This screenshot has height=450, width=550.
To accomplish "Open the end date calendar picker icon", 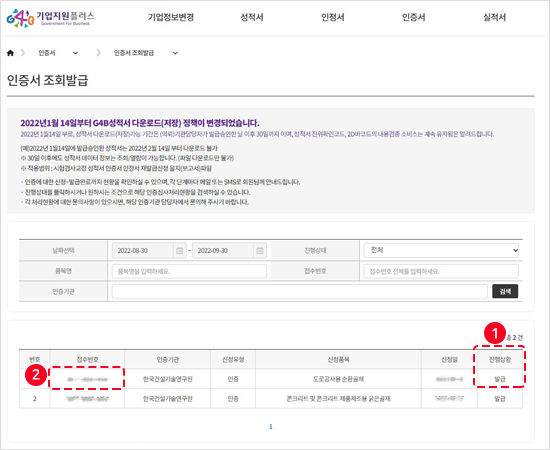I will click(x=260, y=250).
